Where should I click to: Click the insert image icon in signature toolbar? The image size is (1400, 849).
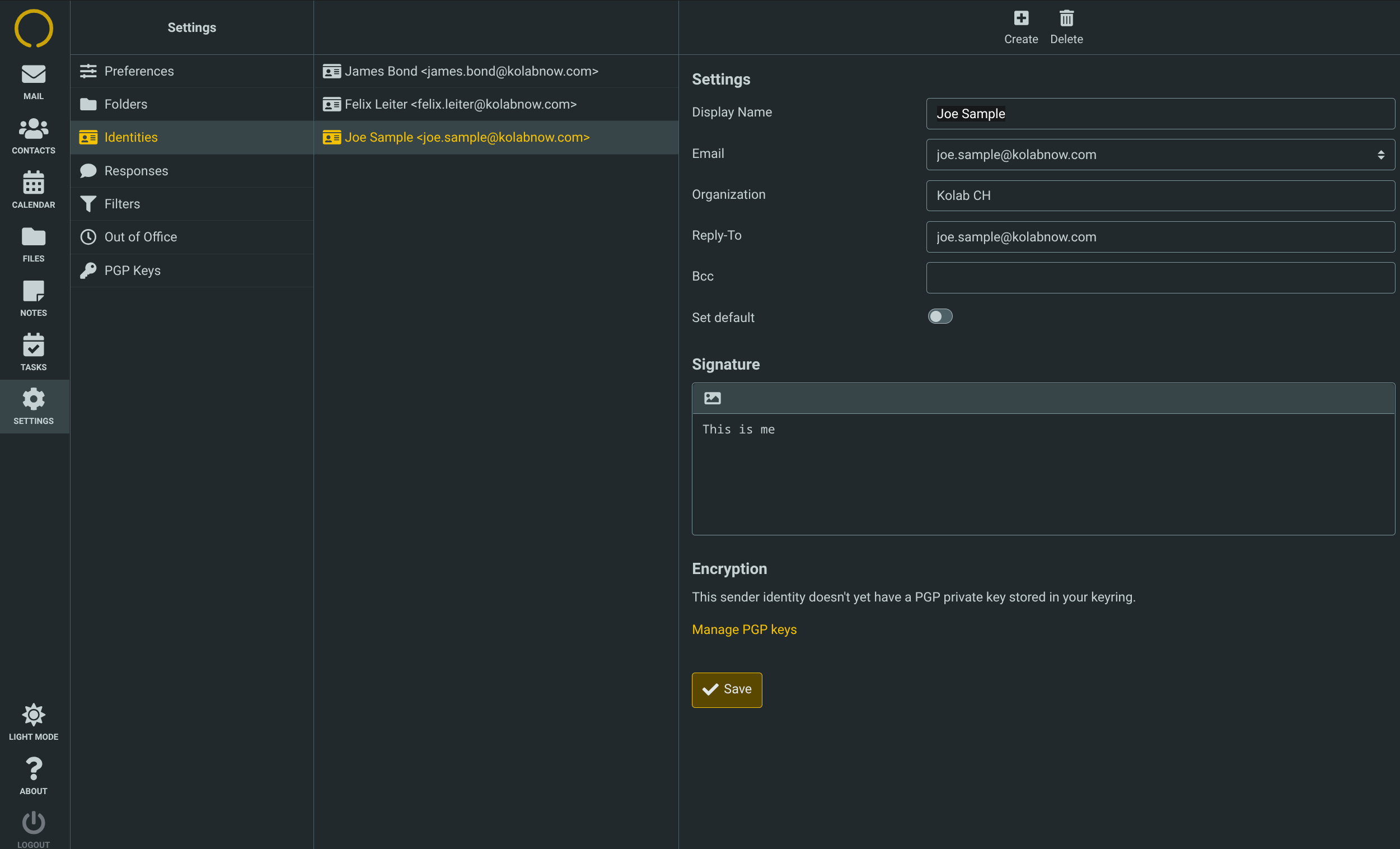(x=712, y=398)
